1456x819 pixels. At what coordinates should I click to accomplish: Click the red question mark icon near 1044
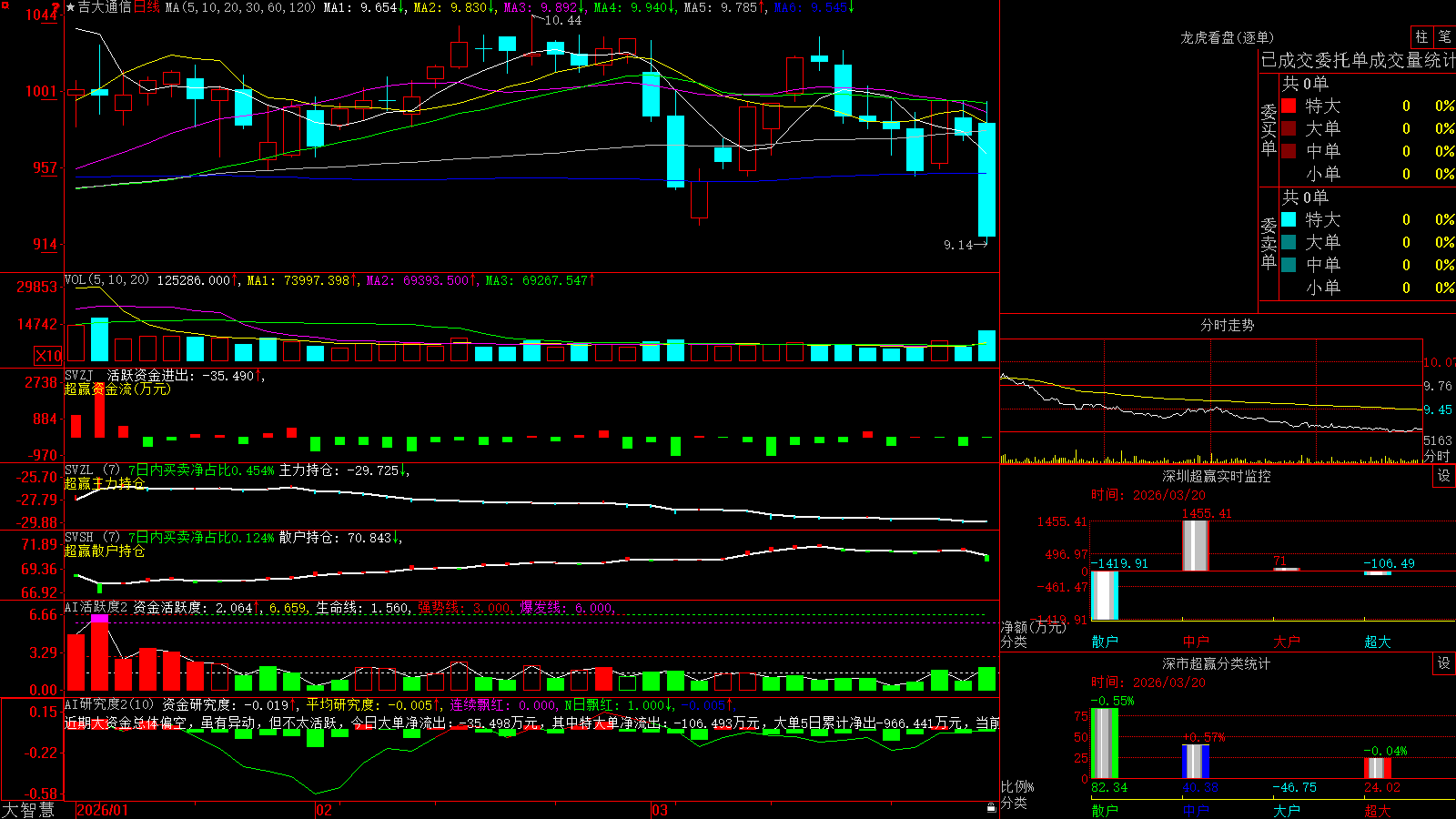pyautogui.click(x=57, y=8)
